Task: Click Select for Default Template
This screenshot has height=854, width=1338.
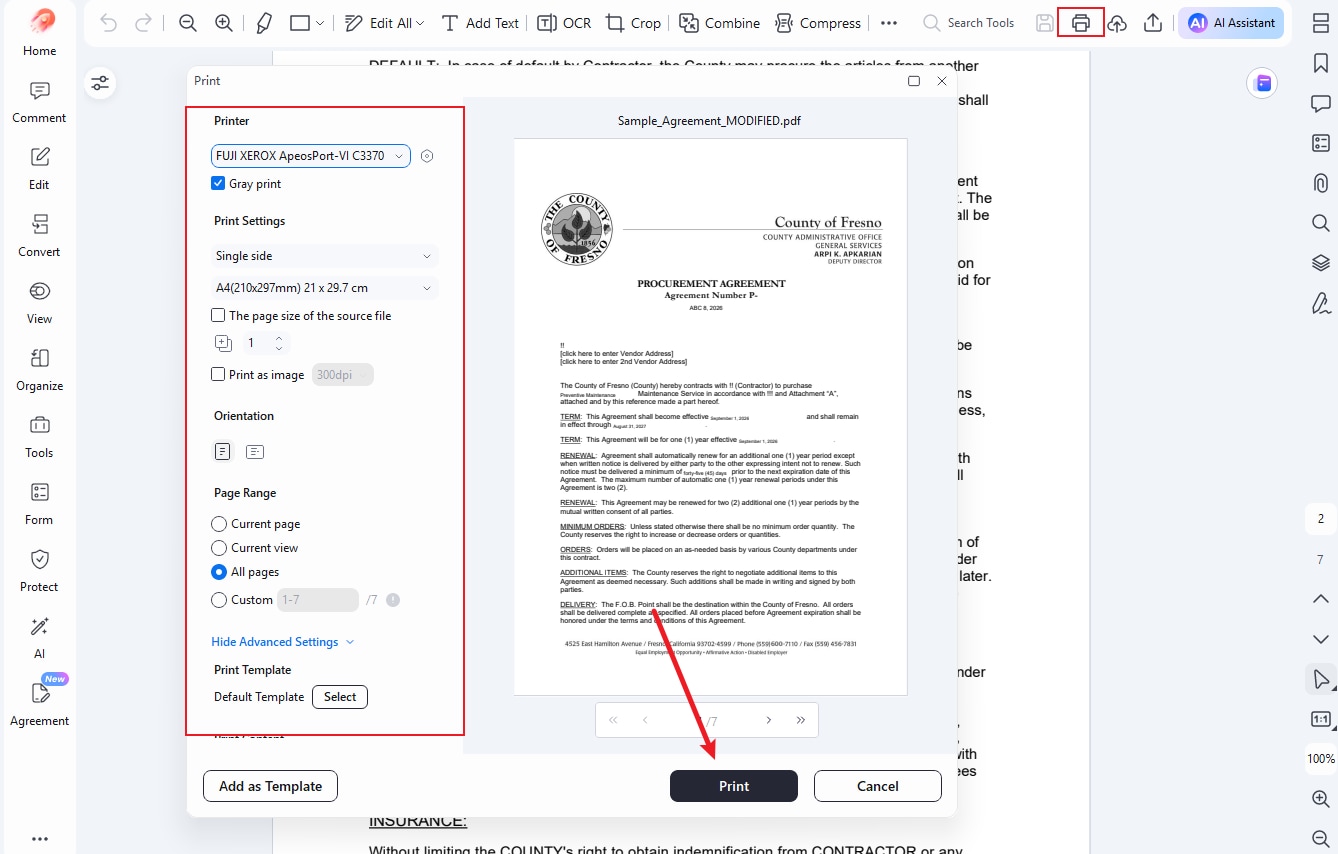Action: (x=340, y=697)
